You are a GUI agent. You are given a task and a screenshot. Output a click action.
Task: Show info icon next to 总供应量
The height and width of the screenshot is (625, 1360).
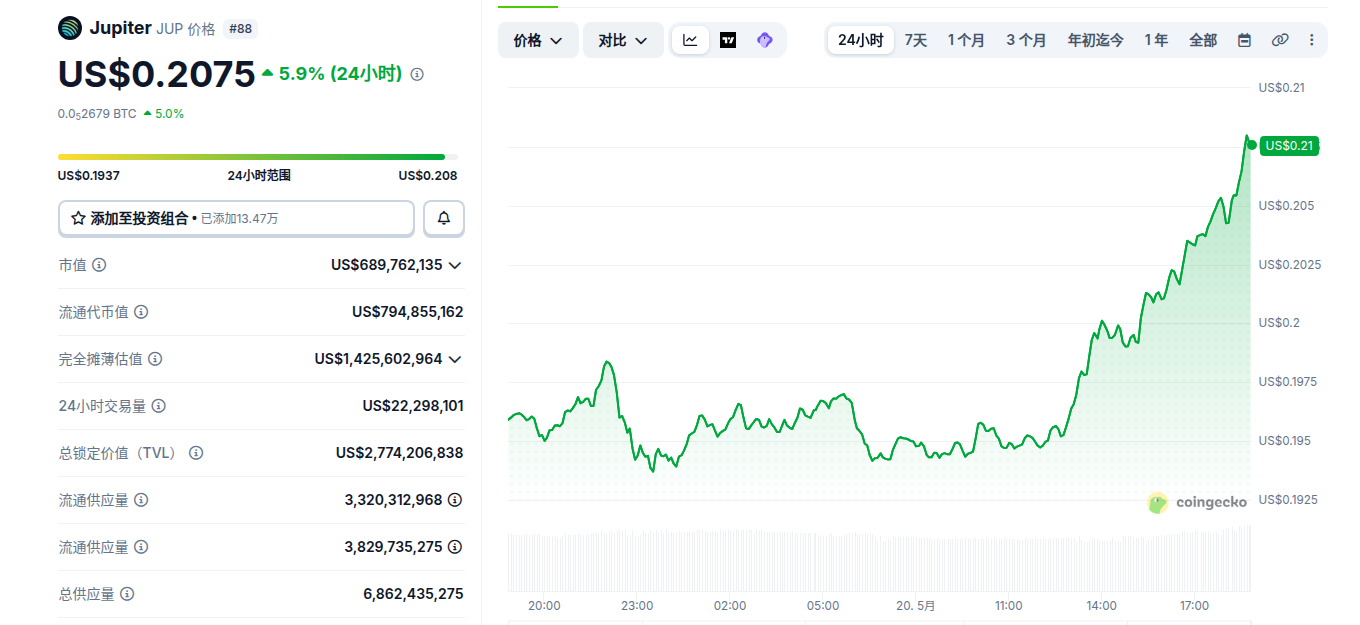tap(127, 594)
